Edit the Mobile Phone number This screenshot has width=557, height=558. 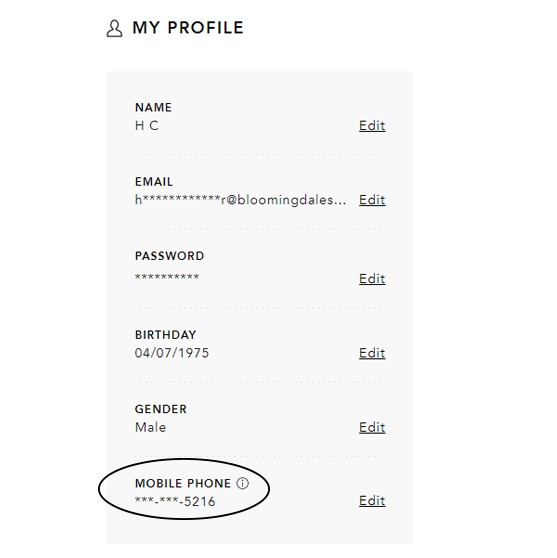(x=372, y=501)
